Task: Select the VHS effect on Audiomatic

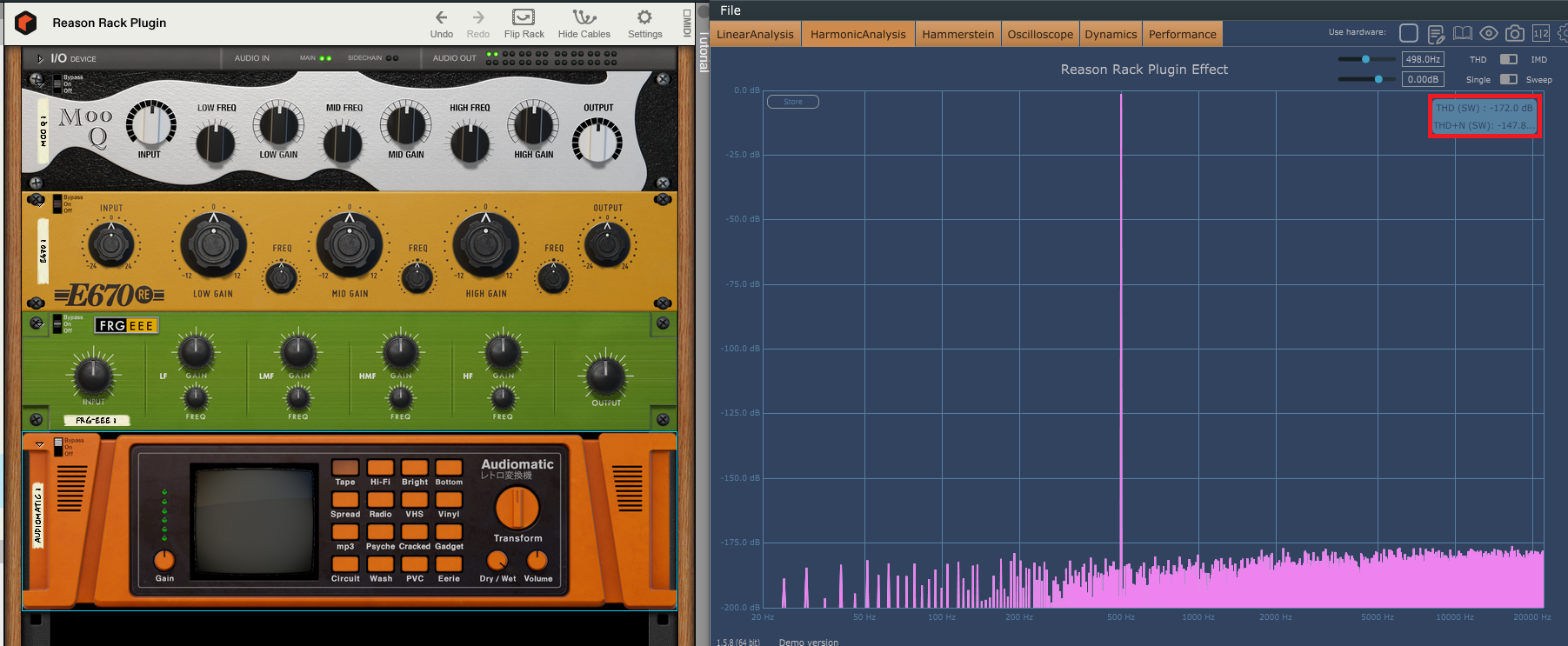Action: (415, 500)
